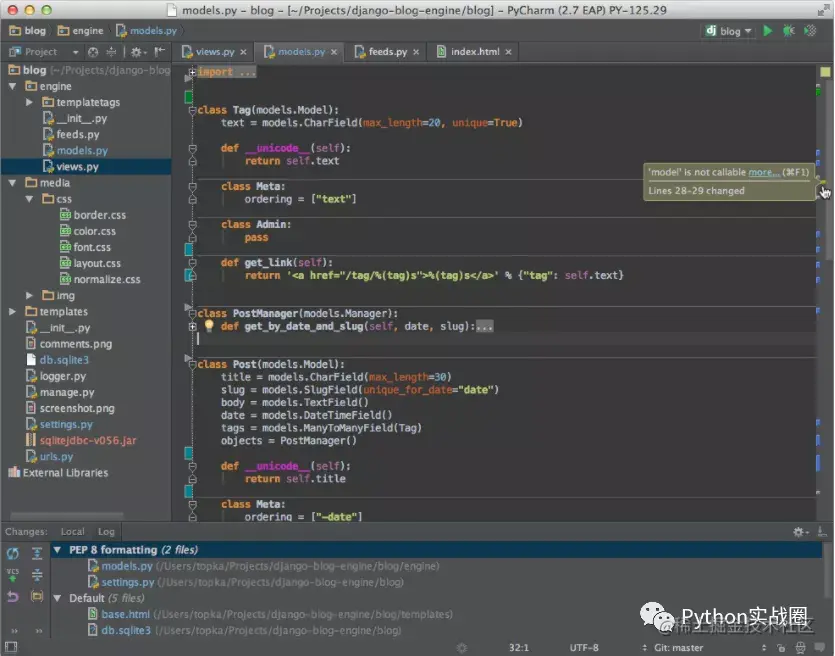This screenshot has height=656, width=835.
Task: Click the yellow group-by-directory icon
Action: point(37,596)
